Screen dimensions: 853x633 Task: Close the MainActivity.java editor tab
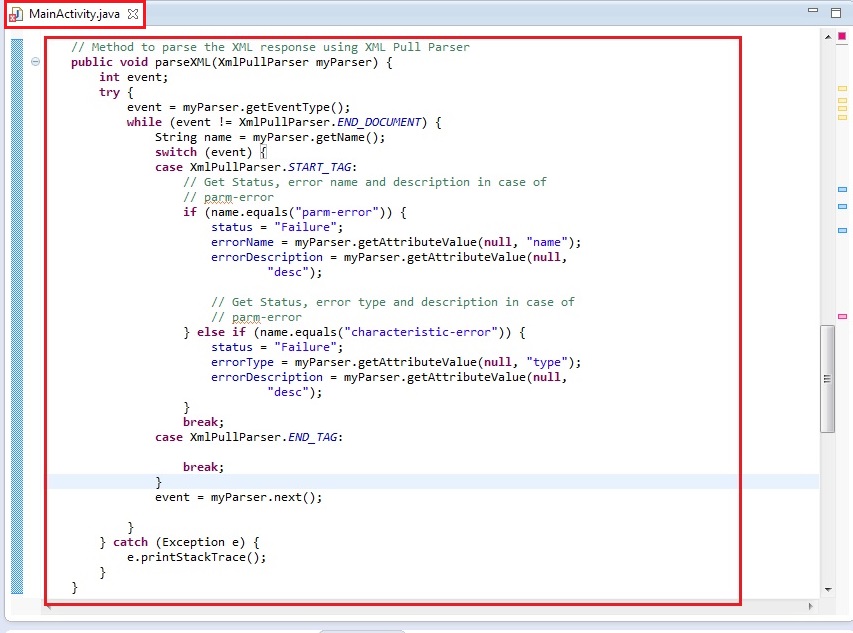[133, 14]
